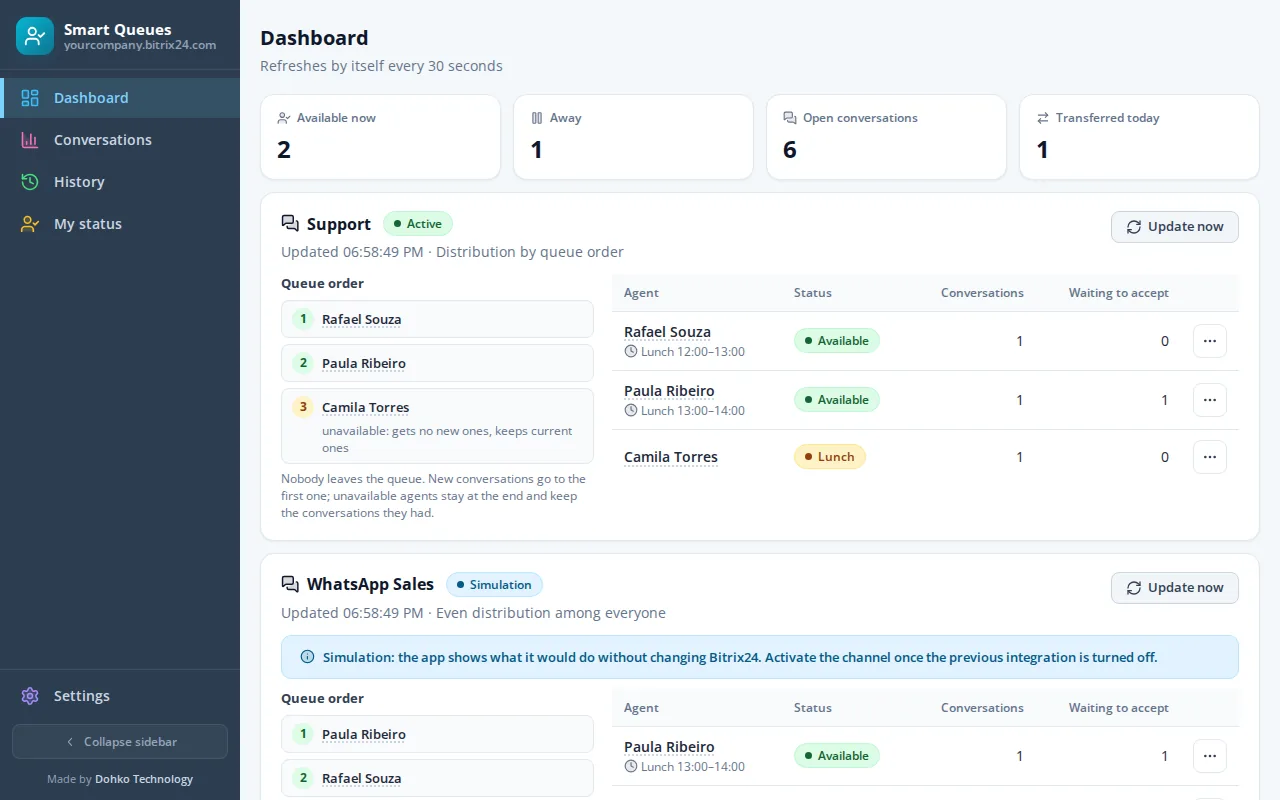Click the refresh icon in Support Update now
1280x800 pixels.
1134,227
